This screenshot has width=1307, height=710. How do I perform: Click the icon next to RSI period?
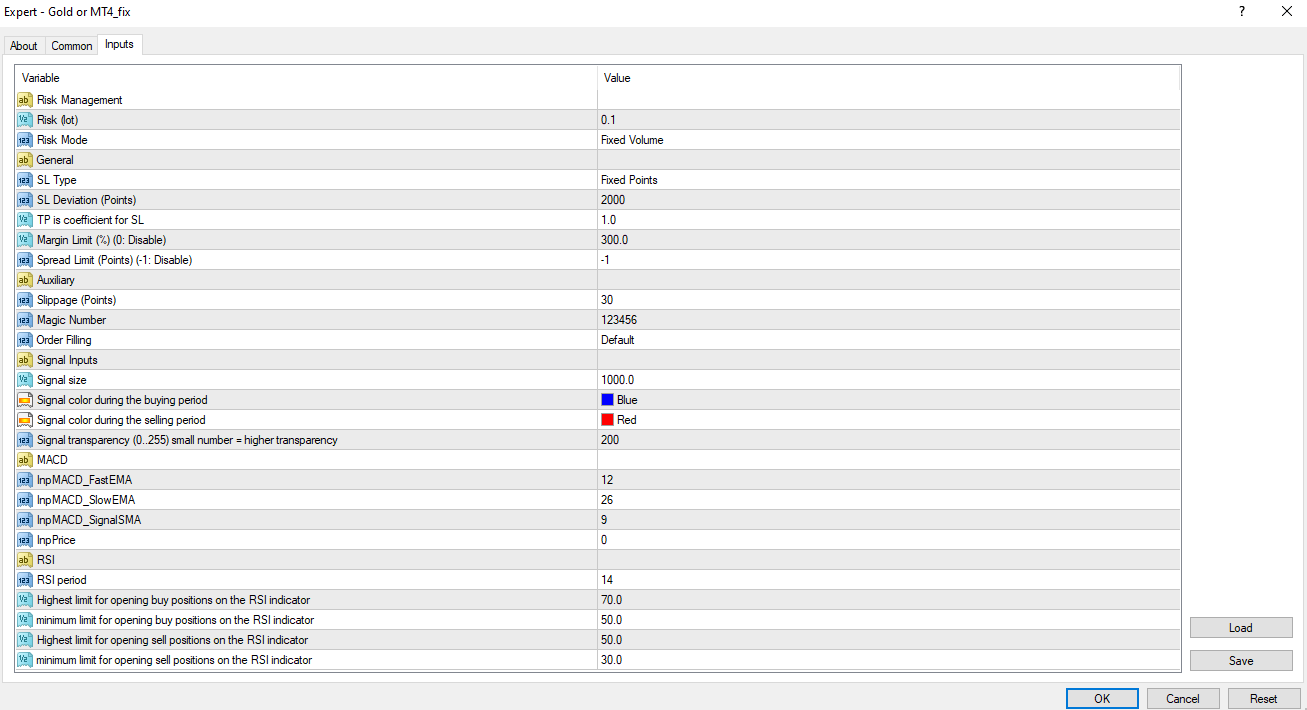coord(25,580)
